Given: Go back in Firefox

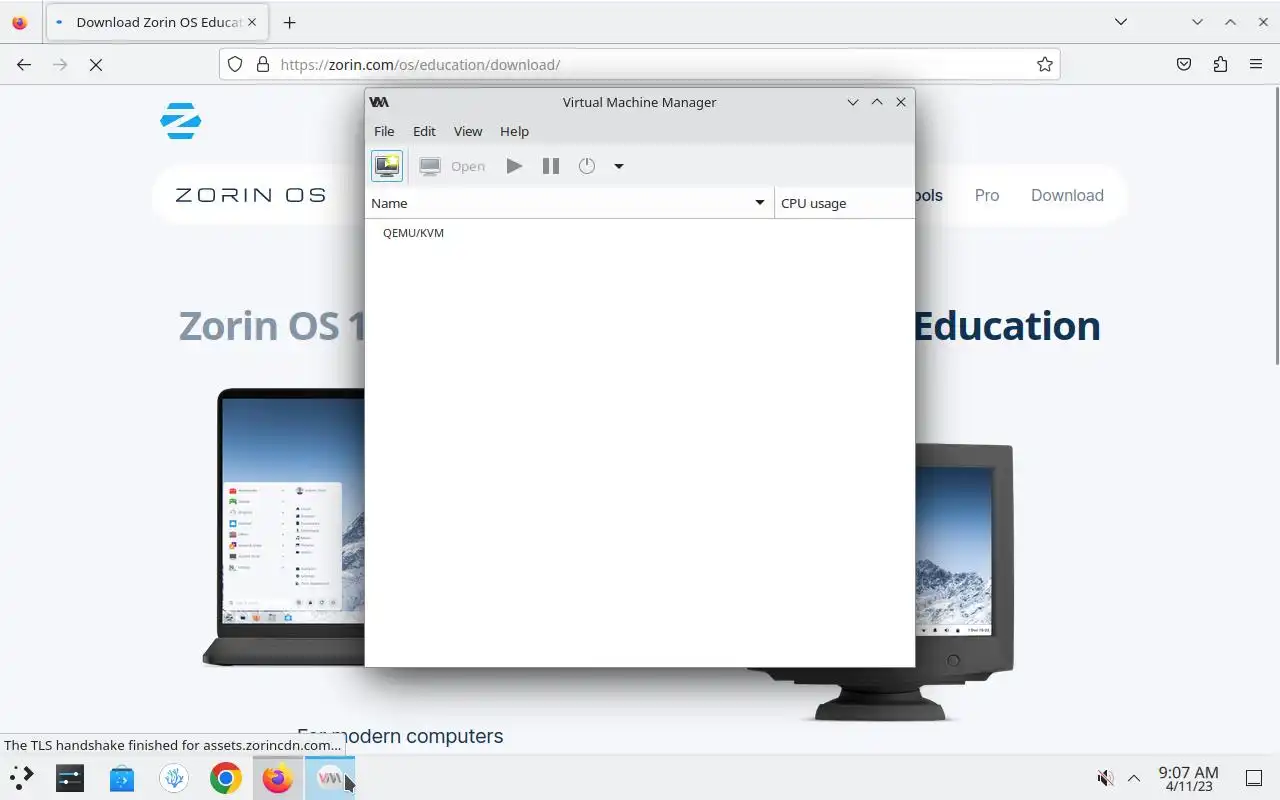Looking at the screenshot, I should 24,64.
